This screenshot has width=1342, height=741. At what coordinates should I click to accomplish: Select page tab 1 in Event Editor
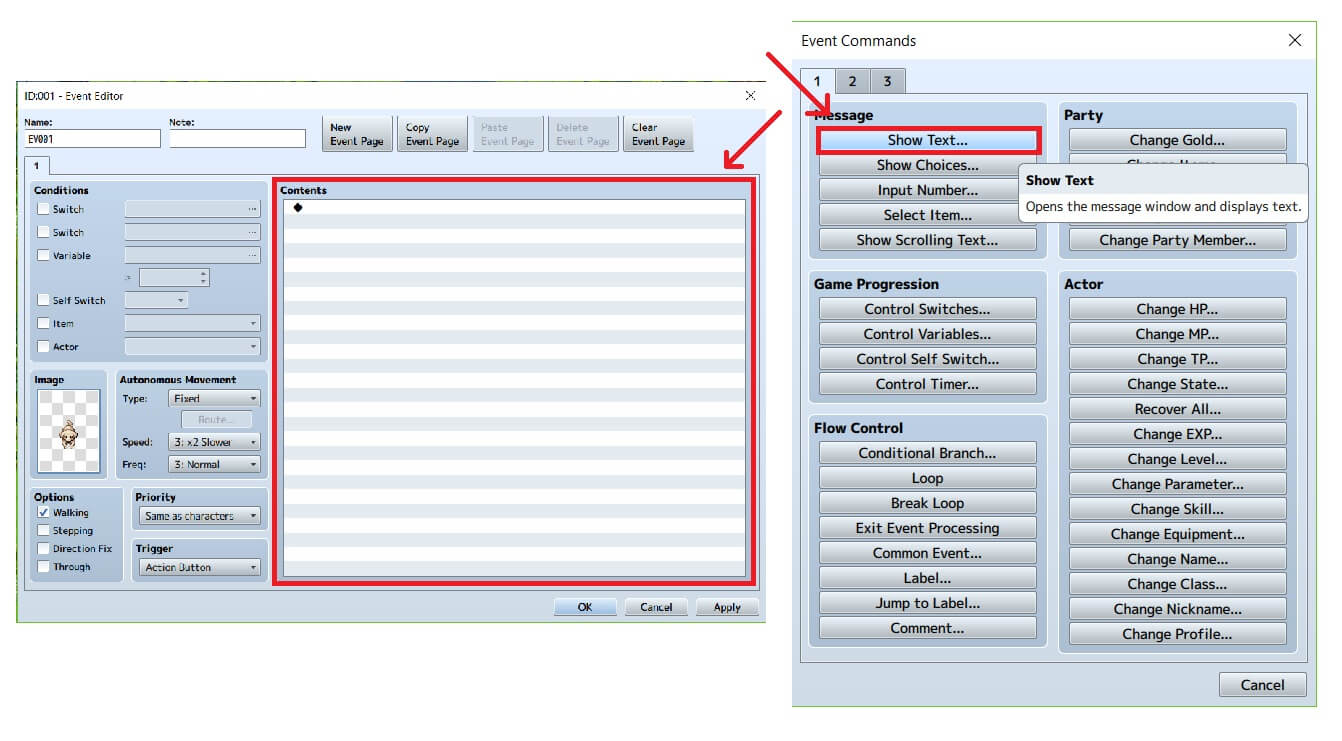[36, 164]
